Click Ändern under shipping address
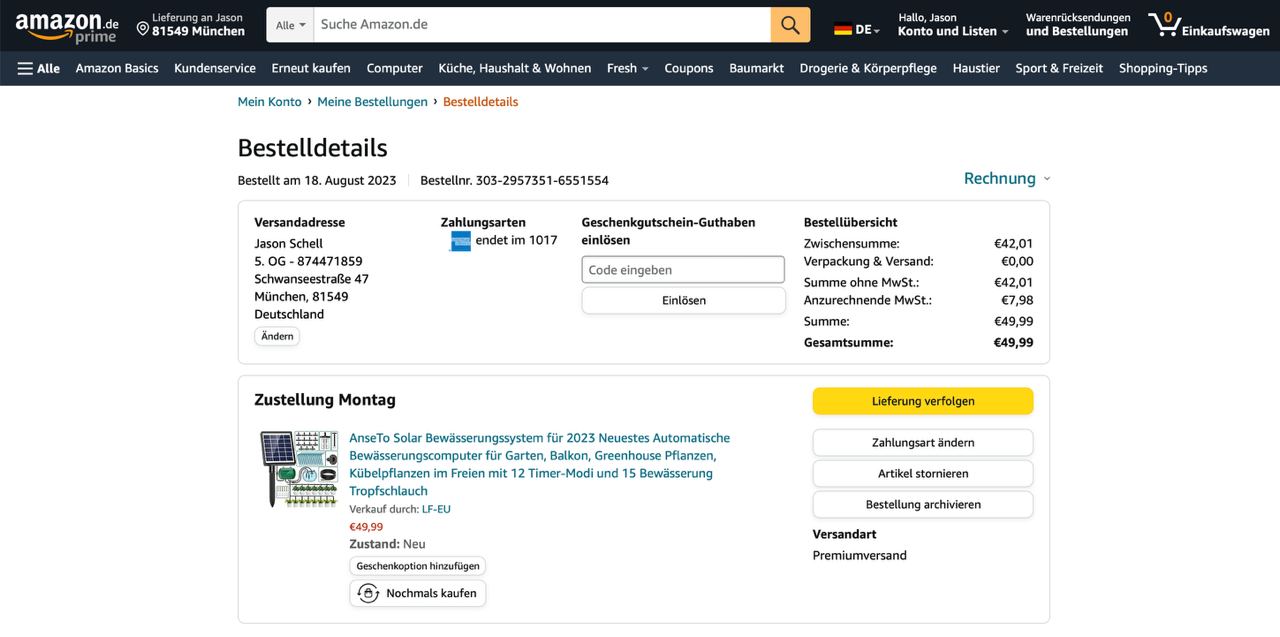 click(277, 337)
